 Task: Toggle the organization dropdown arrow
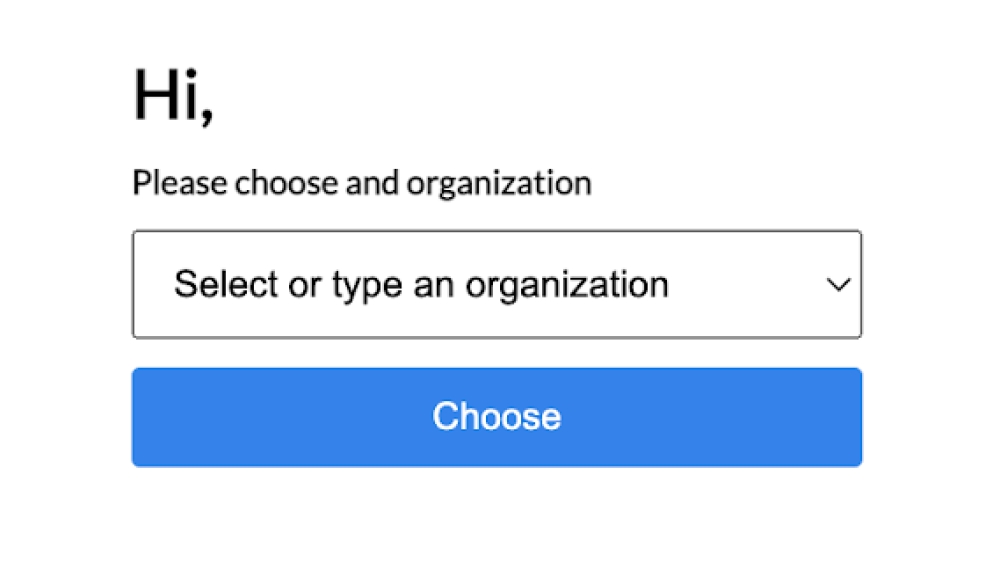(839, 284)
